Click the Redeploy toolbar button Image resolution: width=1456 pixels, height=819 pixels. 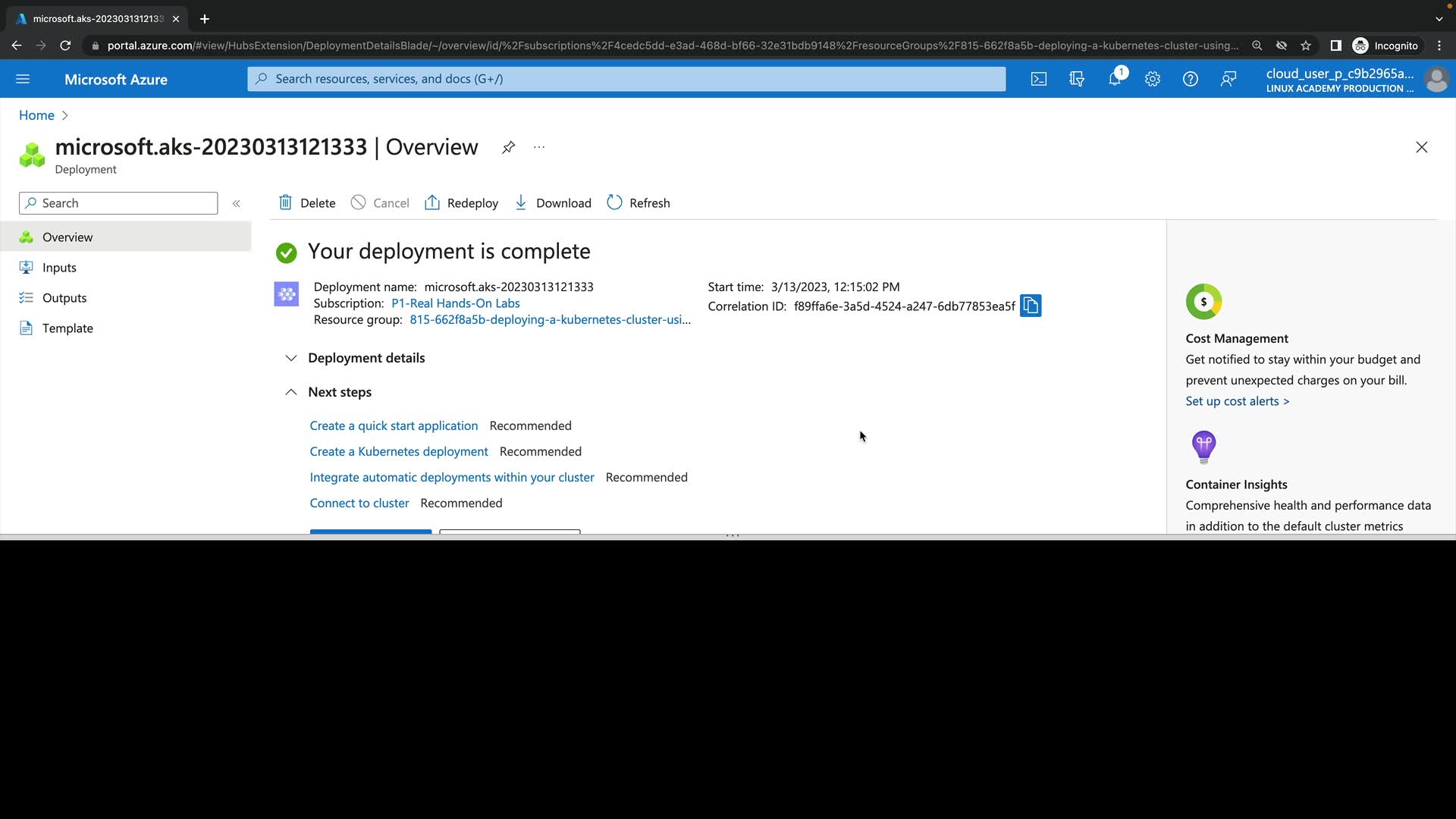pos(461,203)
